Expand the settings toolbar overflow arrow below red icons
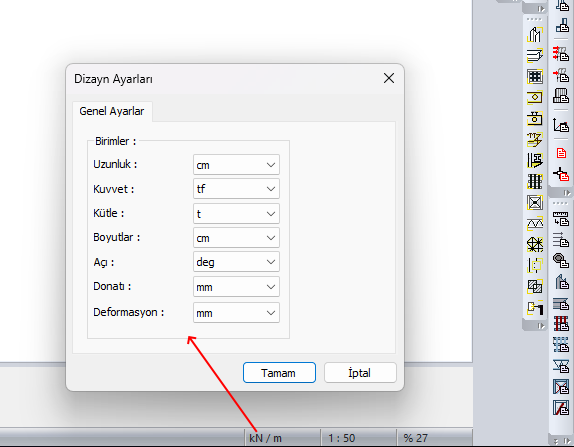 pos(567,193)
